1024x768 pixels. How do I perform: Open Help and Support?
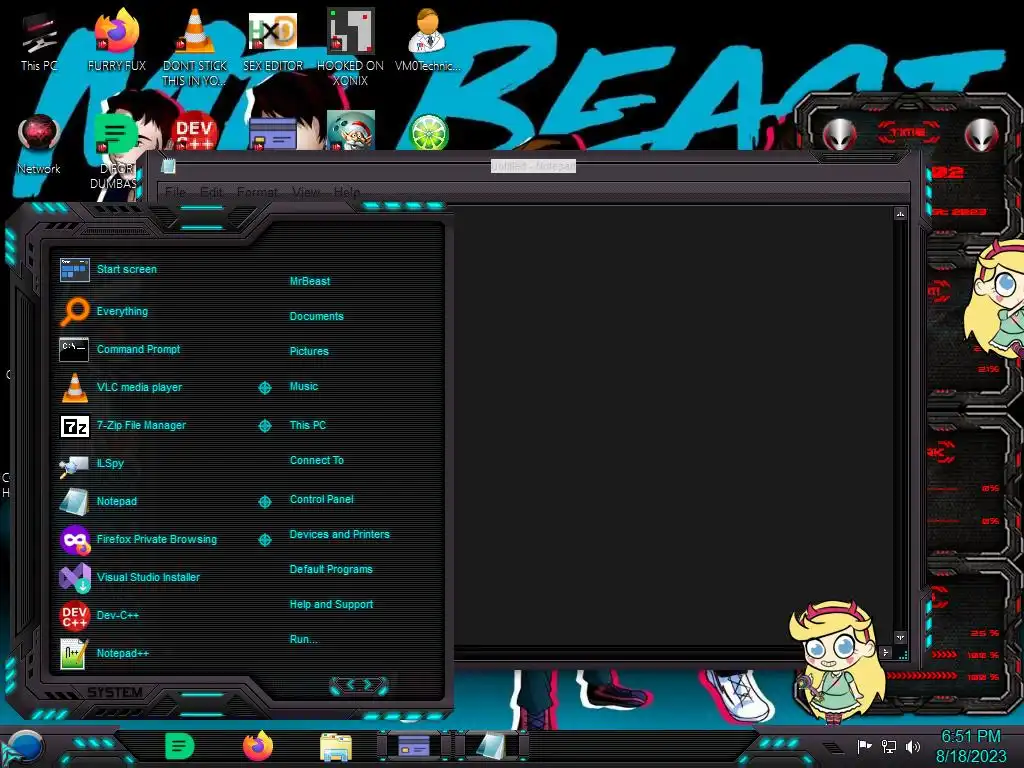tap(331, 605)
